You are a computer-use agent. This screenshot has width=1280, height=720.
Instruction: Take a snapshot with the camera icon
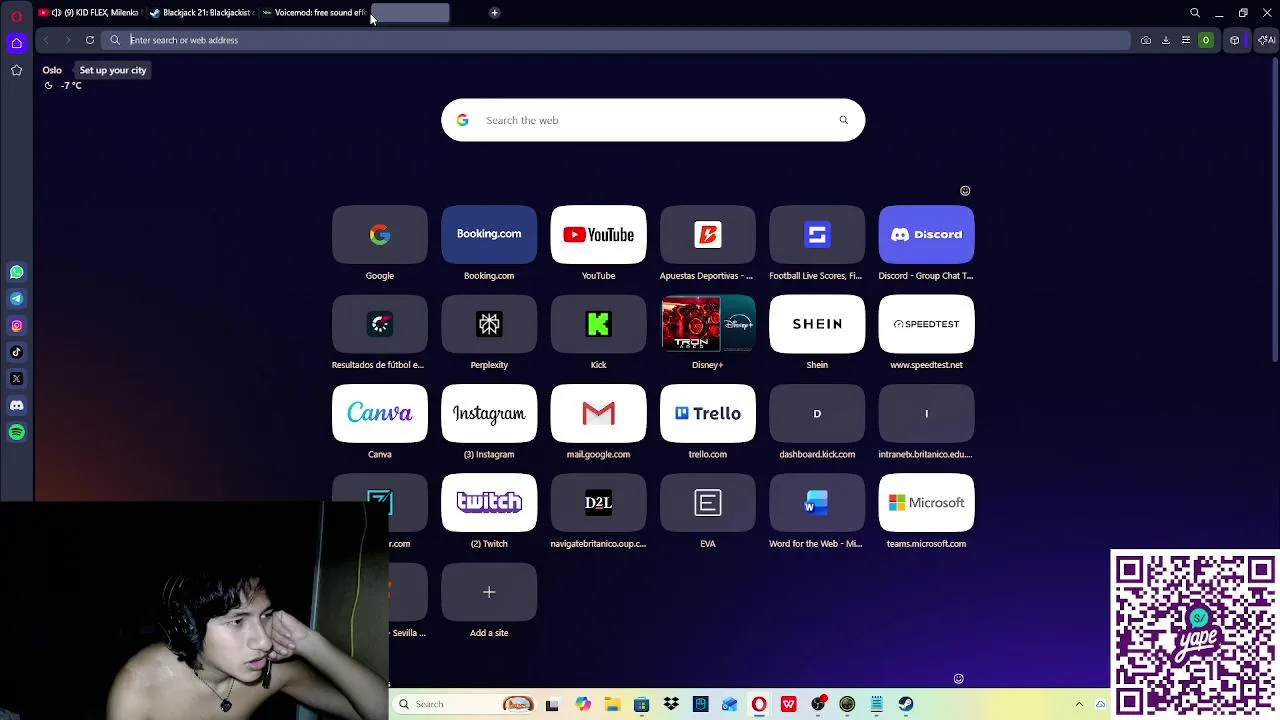[x=1146, y=40]
